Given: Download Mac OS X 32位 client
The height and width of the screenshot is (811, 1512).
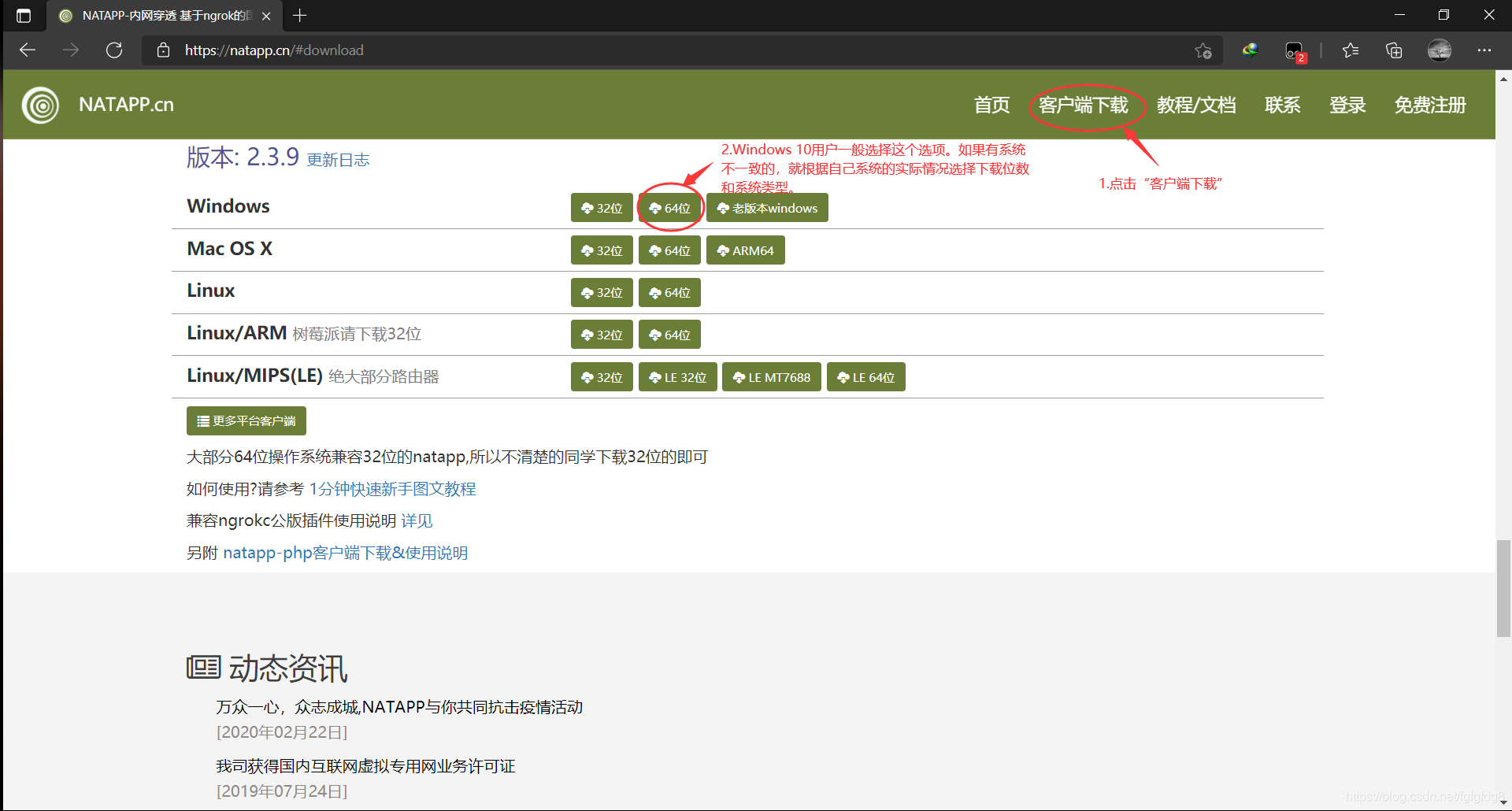Looking at the screenshot, I should pos(602,250).
